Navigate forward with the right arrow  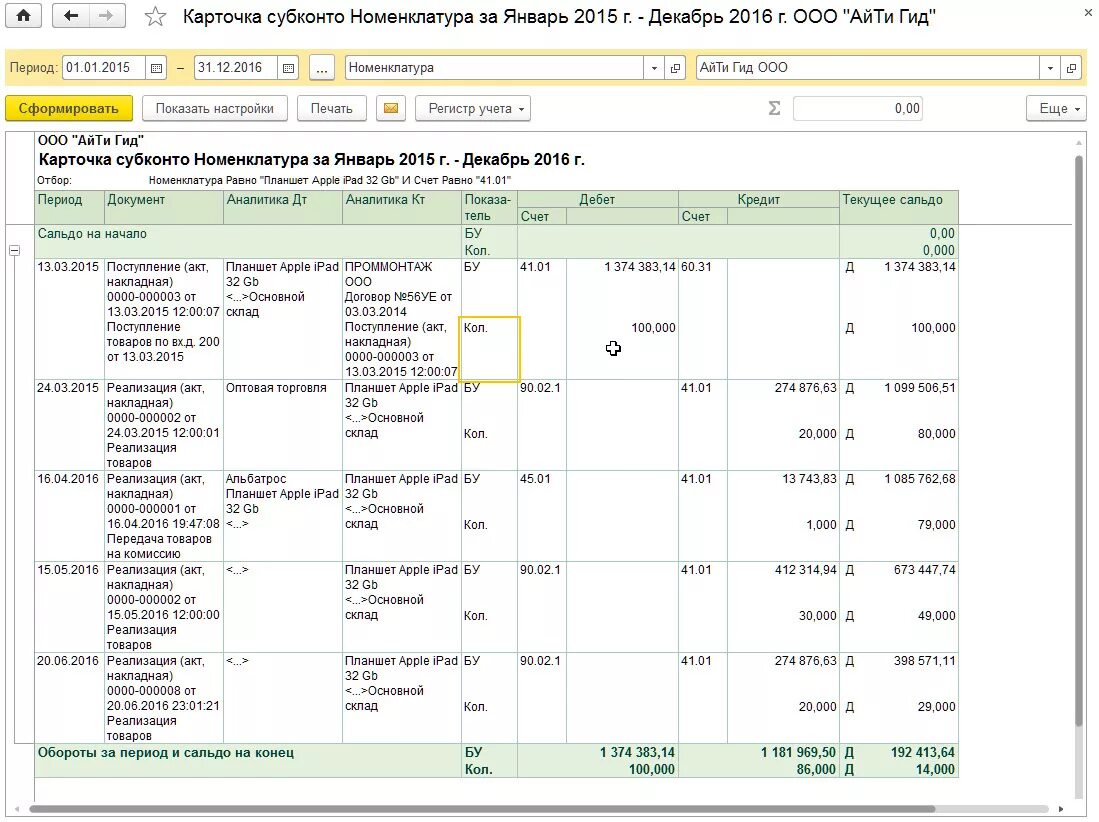pyautogui.click(x=107, y=15)
